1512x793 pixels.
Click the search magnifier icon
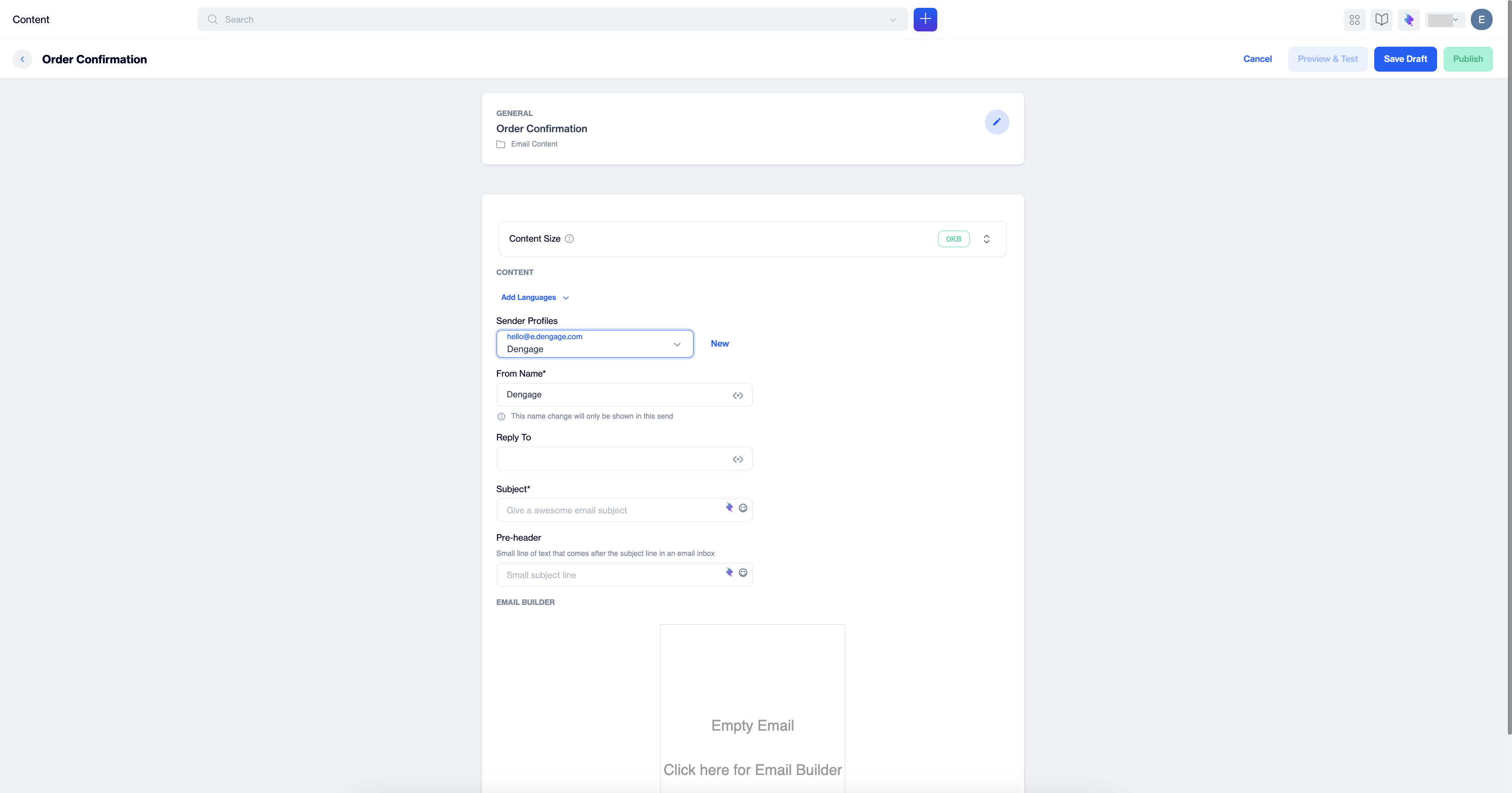(213, 19)
